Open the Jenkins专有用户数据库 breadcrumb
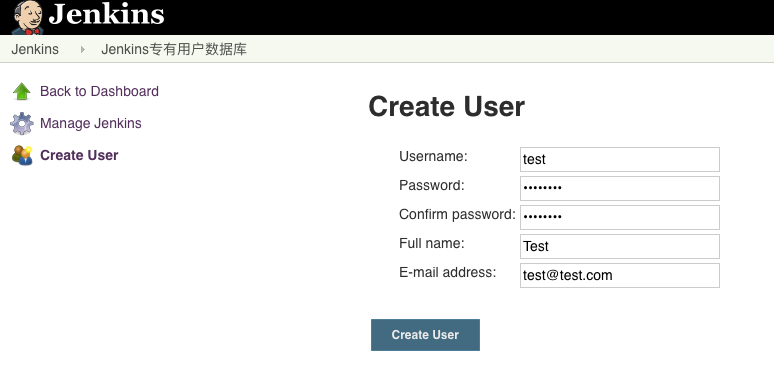The height and width of the screenshot is (375, 774). coord(174,49)
